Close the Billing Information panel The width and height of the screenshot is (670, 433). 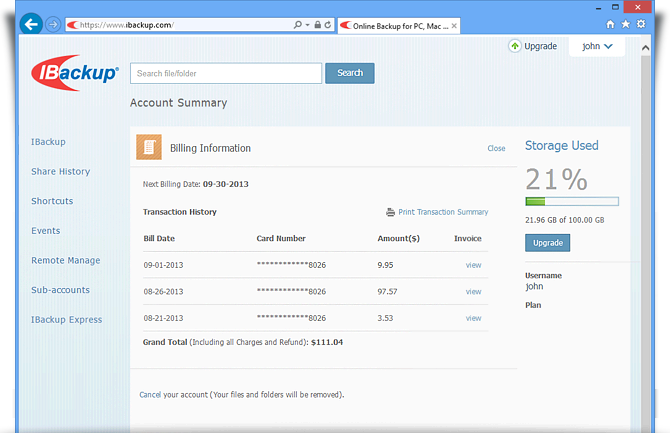[x=496, y=148]
